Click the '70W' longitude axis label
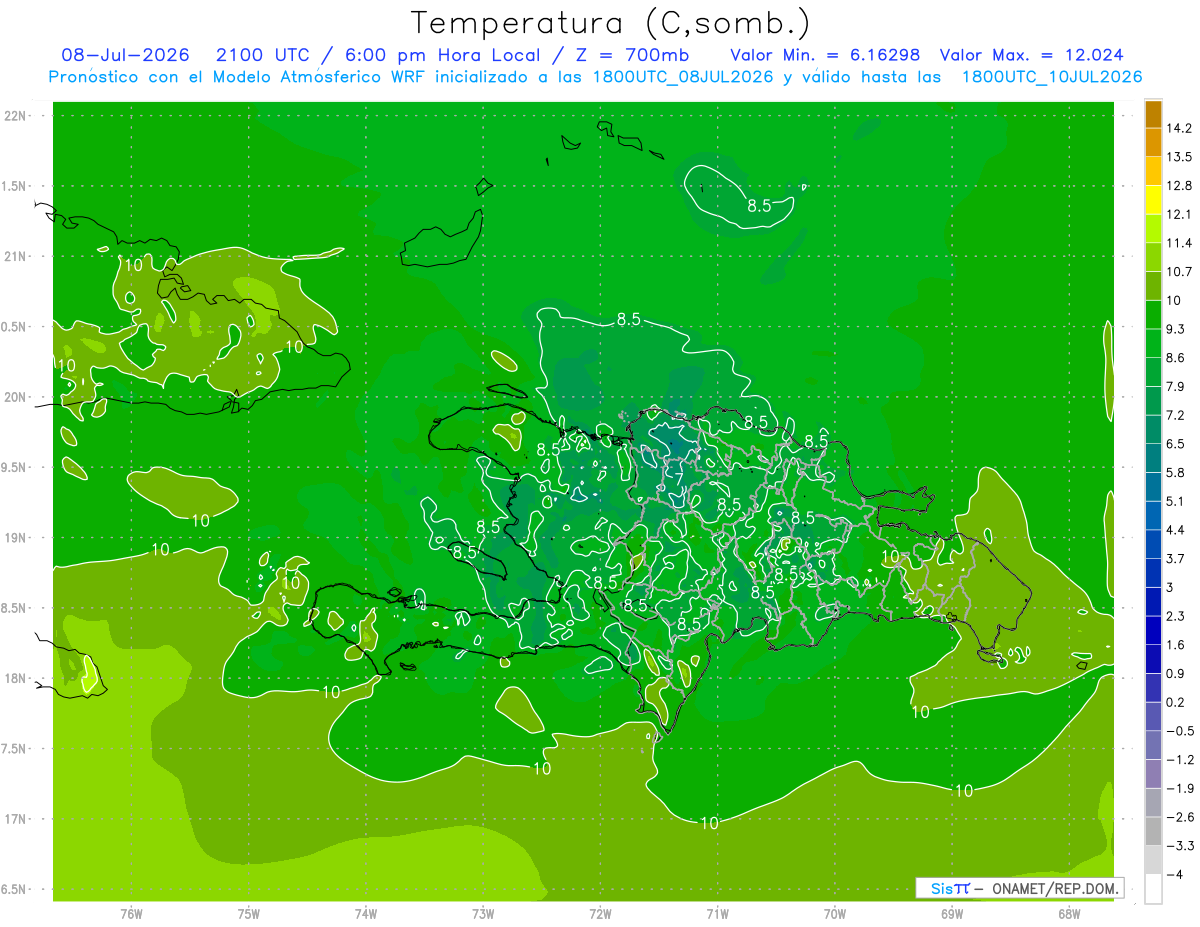1200x927 pixels. [x=835, y=914]
